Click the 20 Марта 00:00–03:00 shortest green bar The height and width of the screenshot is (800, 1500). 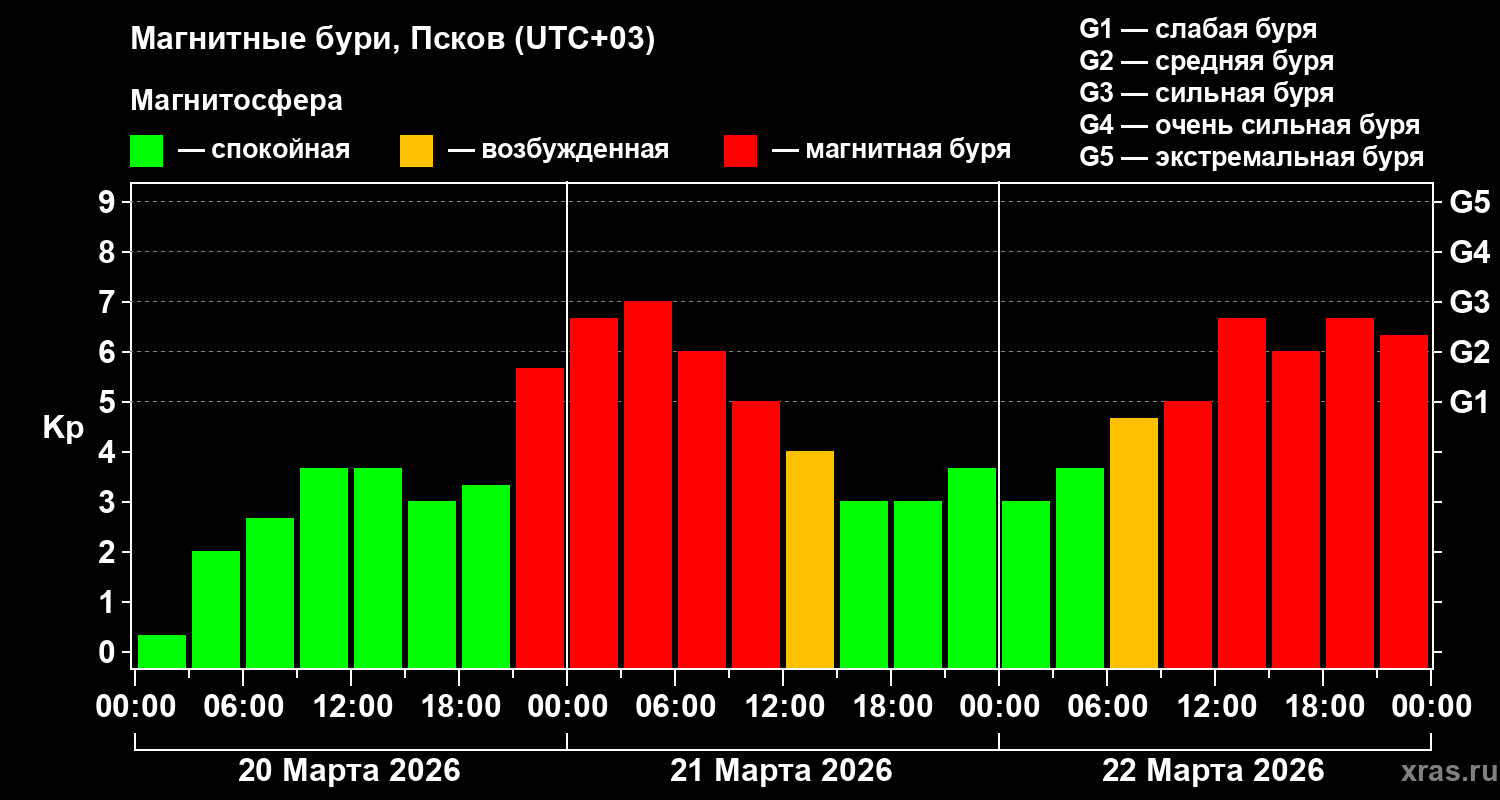pos(162,651)
